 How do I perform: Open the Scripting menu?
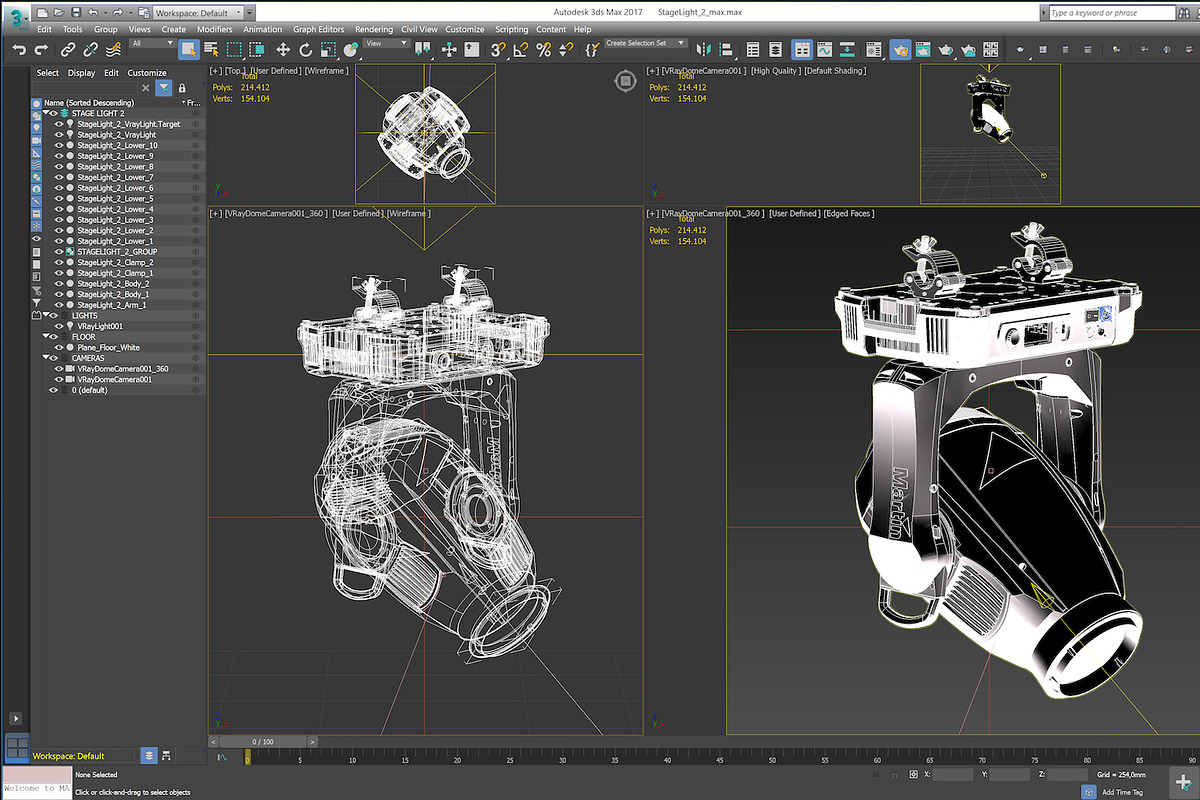click(x=512, y=30)
